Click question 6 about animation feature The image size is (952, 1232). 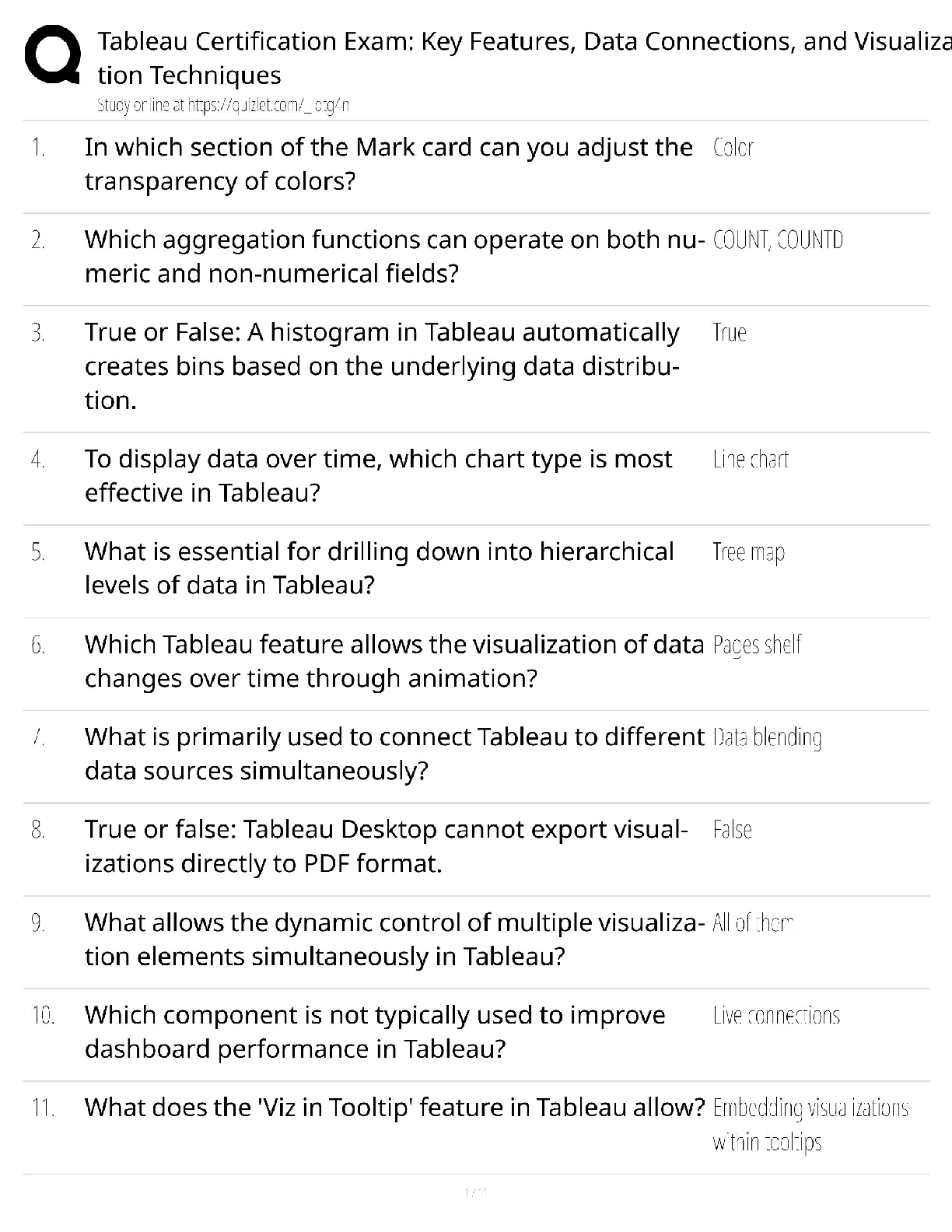click(394, 661)
